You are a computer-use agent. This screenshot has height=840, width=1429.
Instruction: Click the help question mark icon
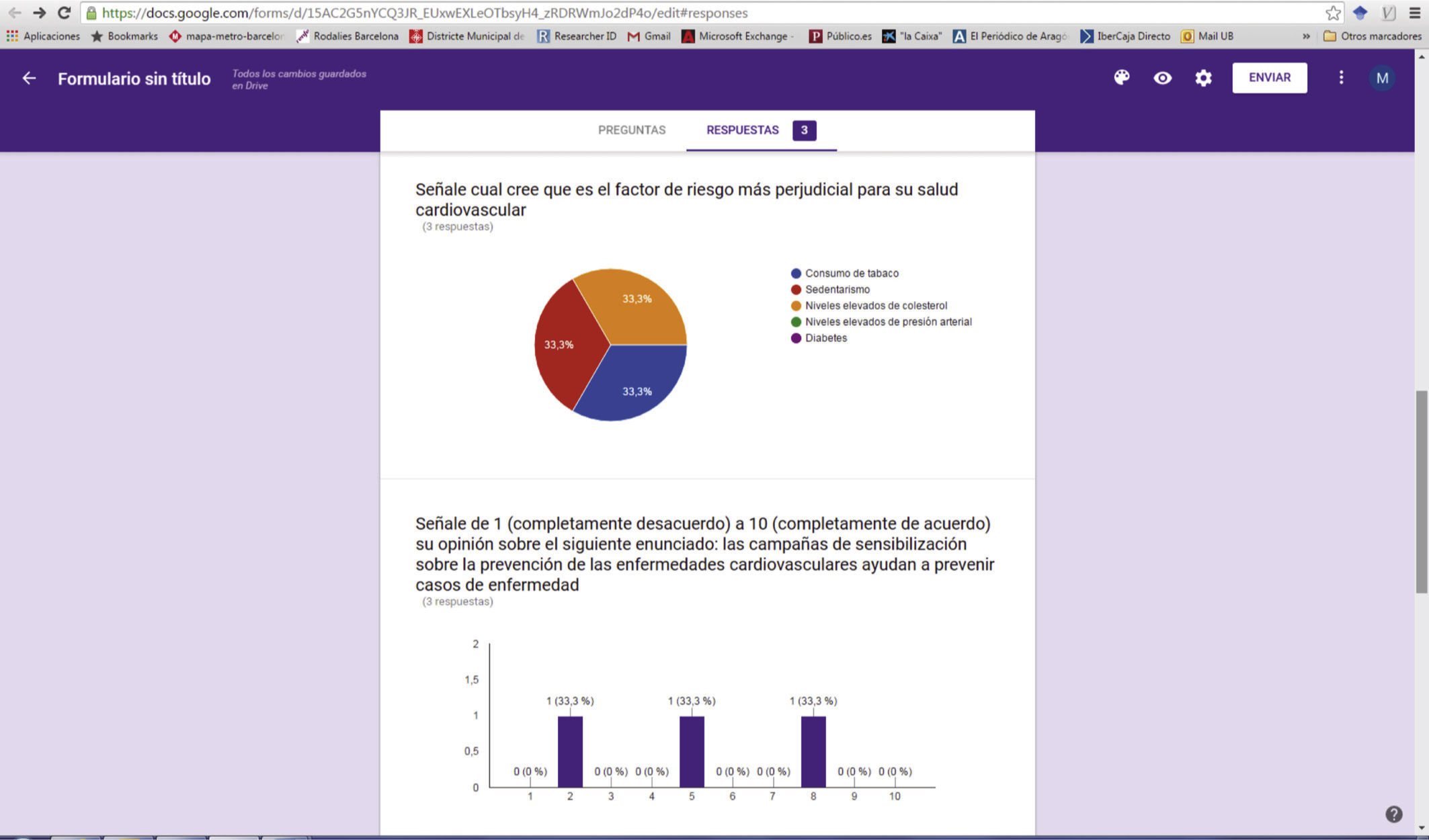[x=1393, y=814]
